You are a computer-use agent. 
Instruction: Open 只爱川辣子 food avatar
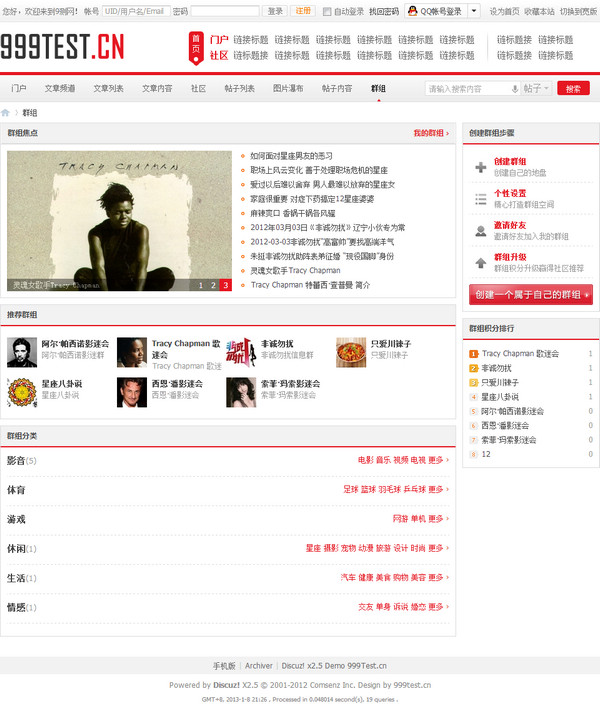pyautogui.click(x=351, y=353)
